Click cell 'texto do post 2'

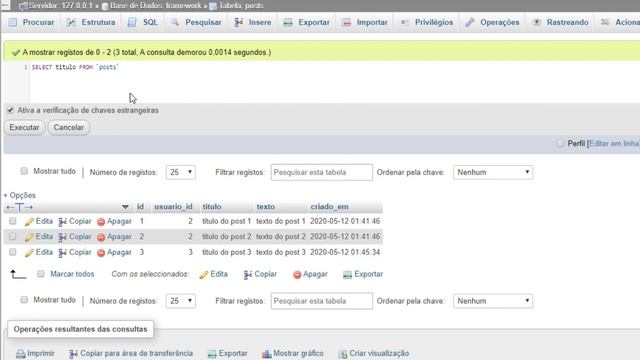281,236
